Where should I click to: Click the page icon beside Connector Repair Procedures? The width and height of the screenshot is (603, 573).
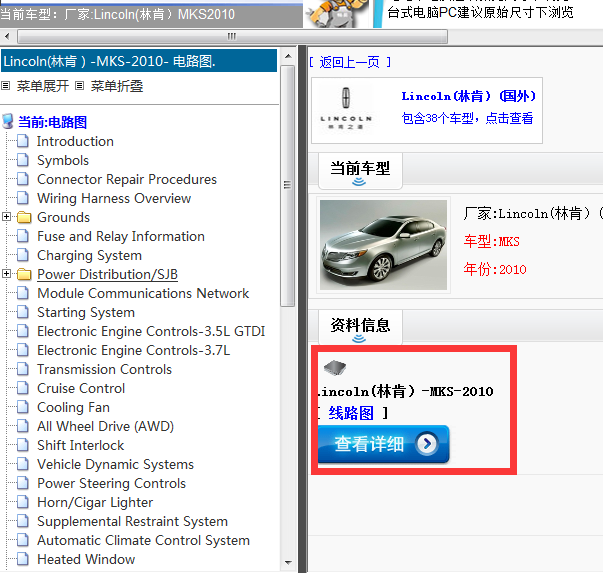coord(23,179)
